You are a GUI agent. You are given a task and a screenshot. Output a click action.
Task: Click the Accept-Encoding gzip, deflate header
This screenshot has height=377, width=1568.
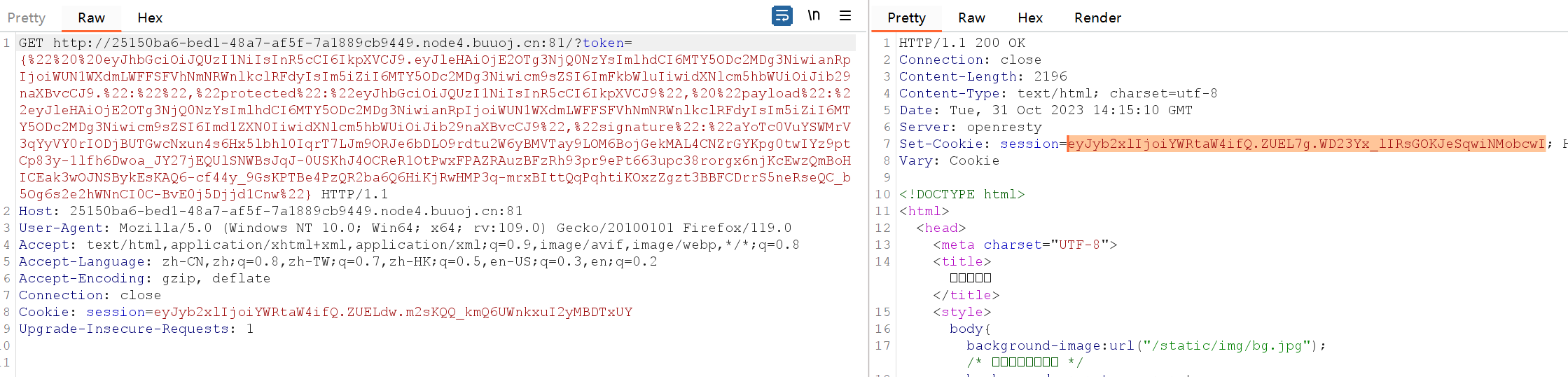point(144,278)
